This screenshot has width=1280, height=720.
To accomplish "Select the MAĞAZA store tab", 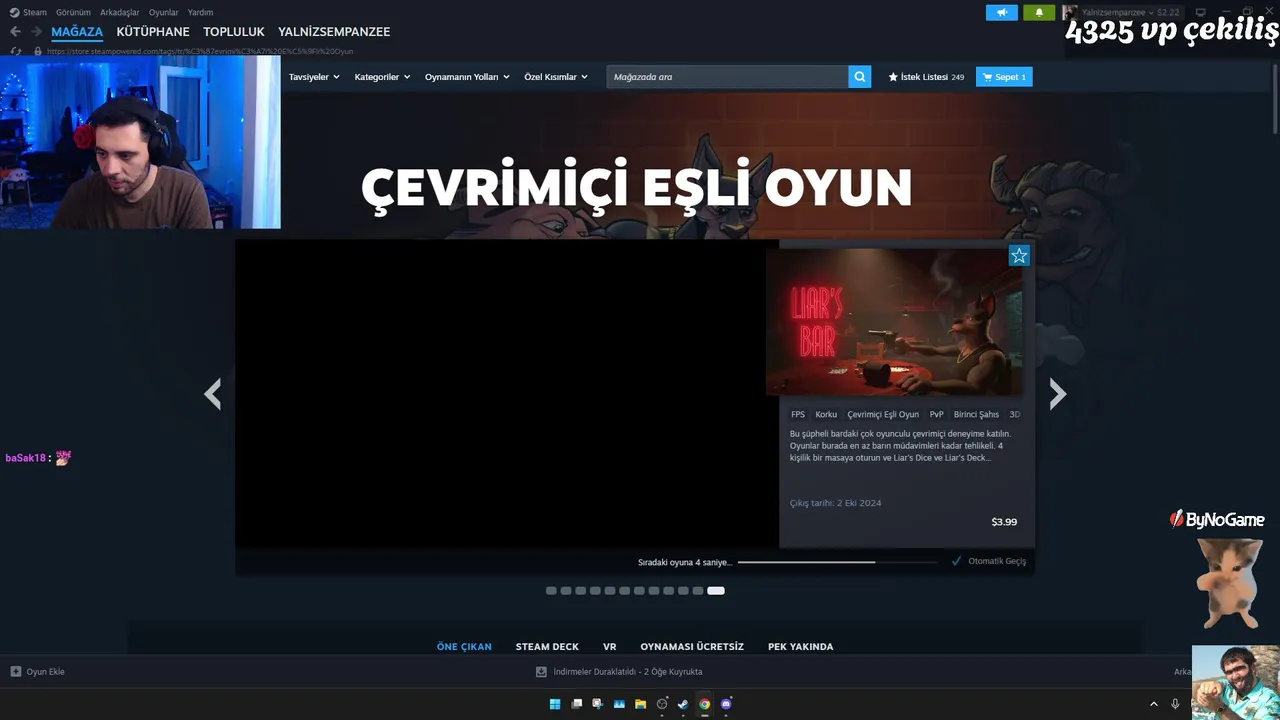I will click(77, 32).
